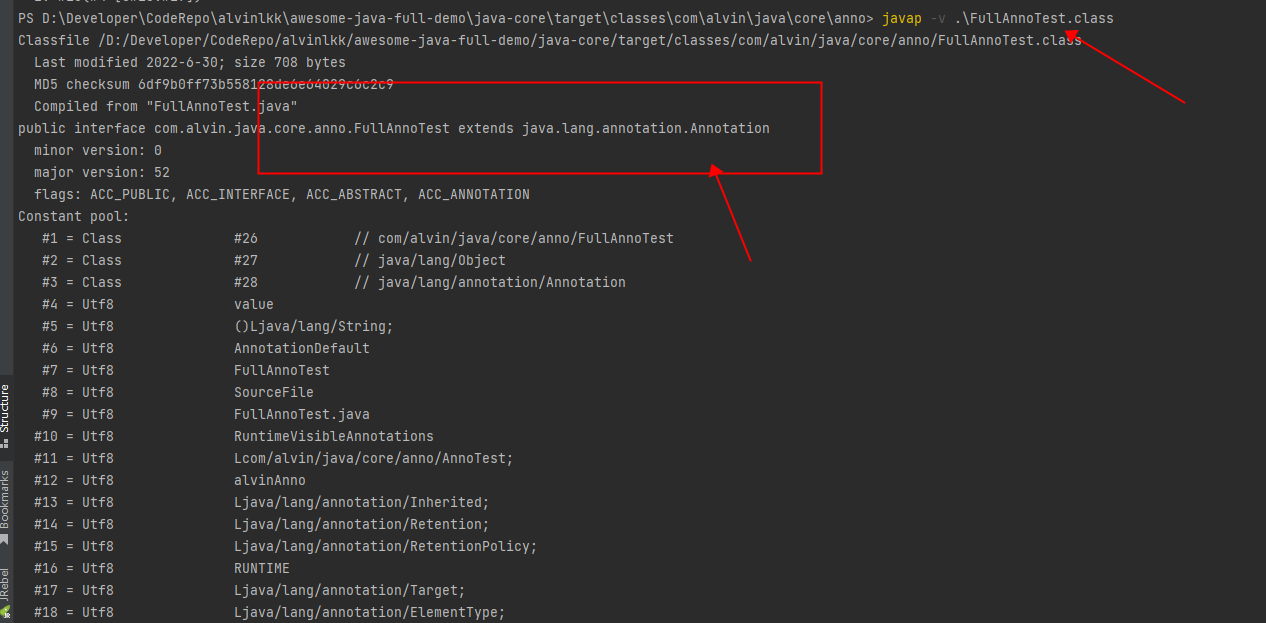1266x623 pixels.
Task: Click the '#27' reference on entry #2
Action: click(x=246, y=260)
